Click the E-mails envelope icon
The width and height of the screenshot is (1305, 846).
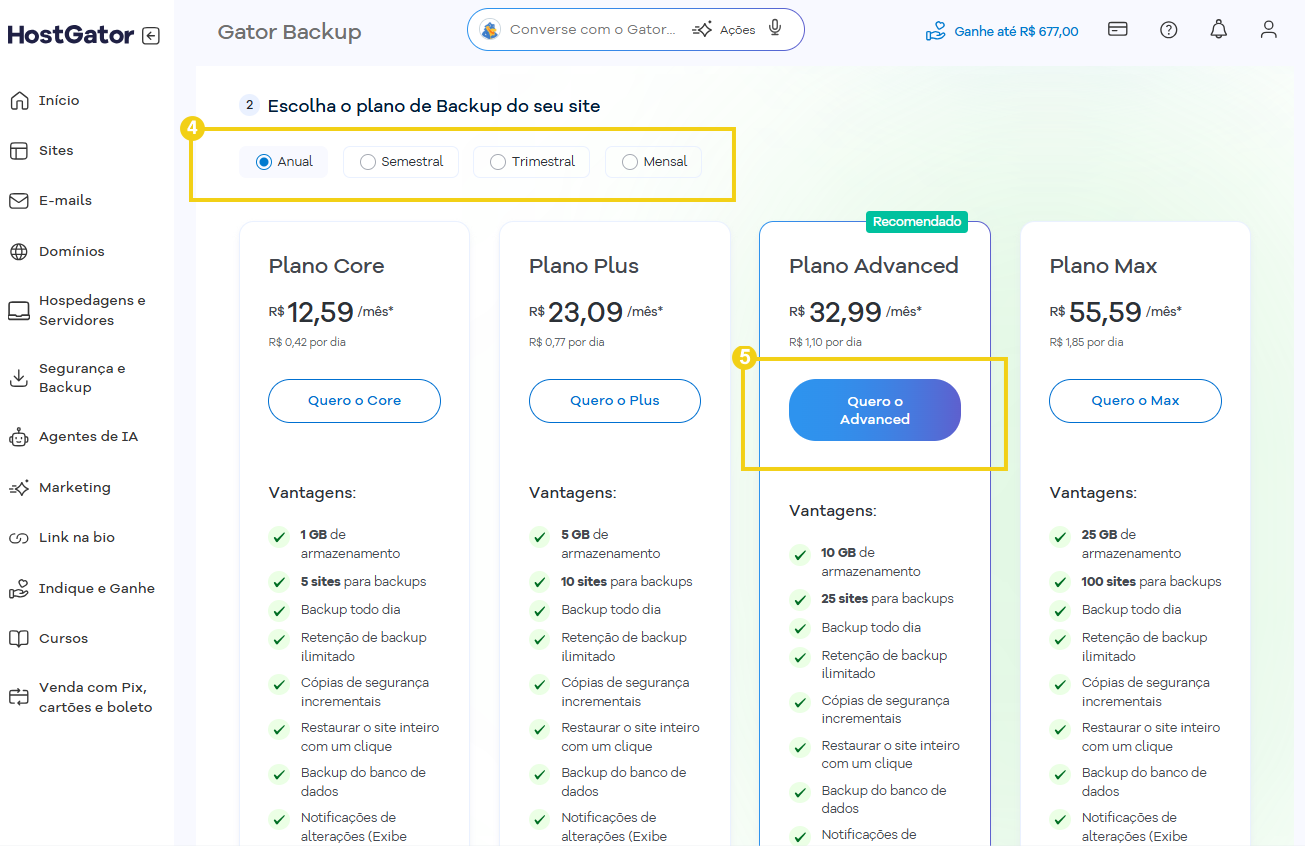point(19,200)
